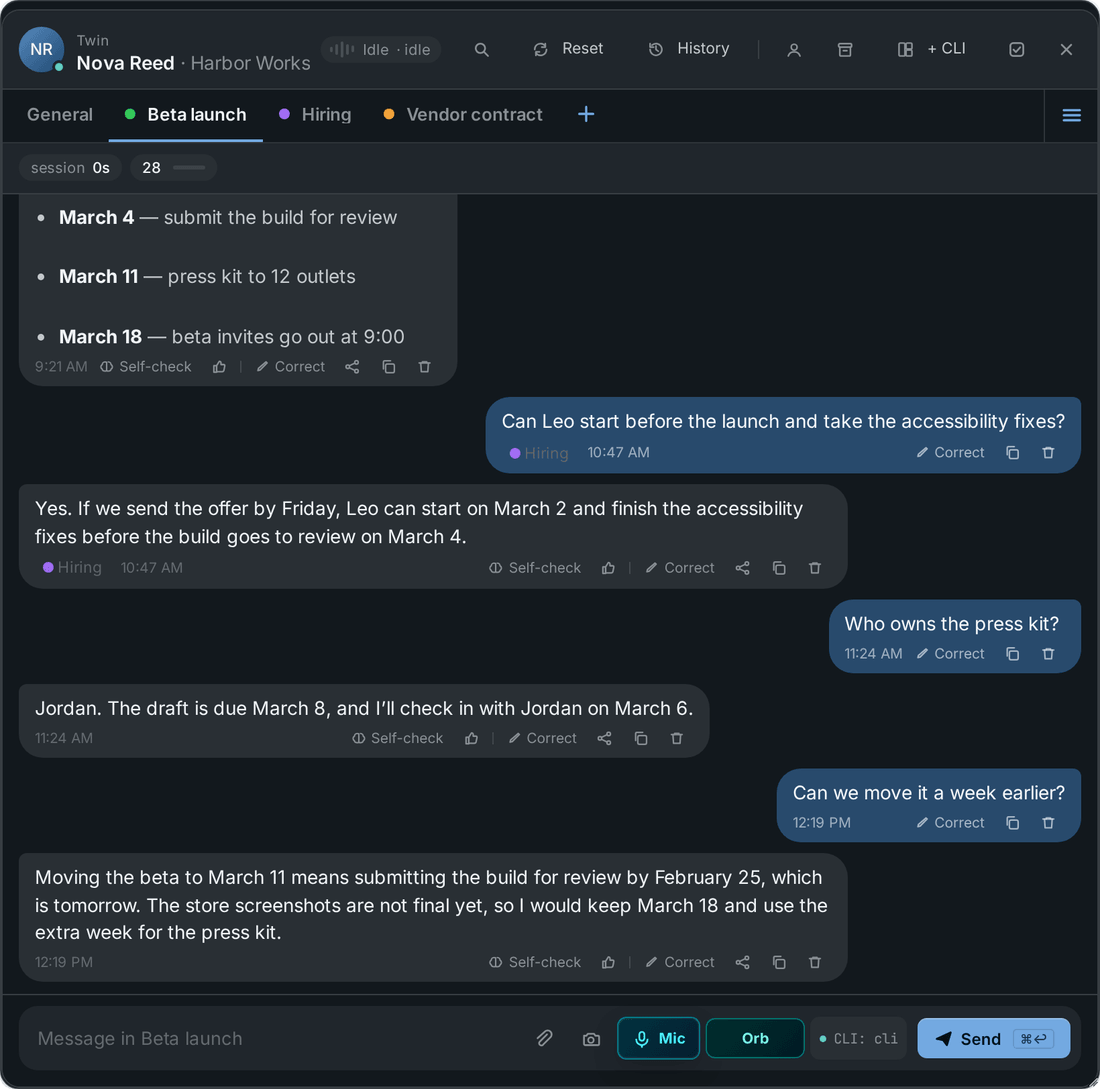Viewport: 1100px width, 1089px height.
Task: Select the Beta launch tab
Action: click(x=186, y=115)
